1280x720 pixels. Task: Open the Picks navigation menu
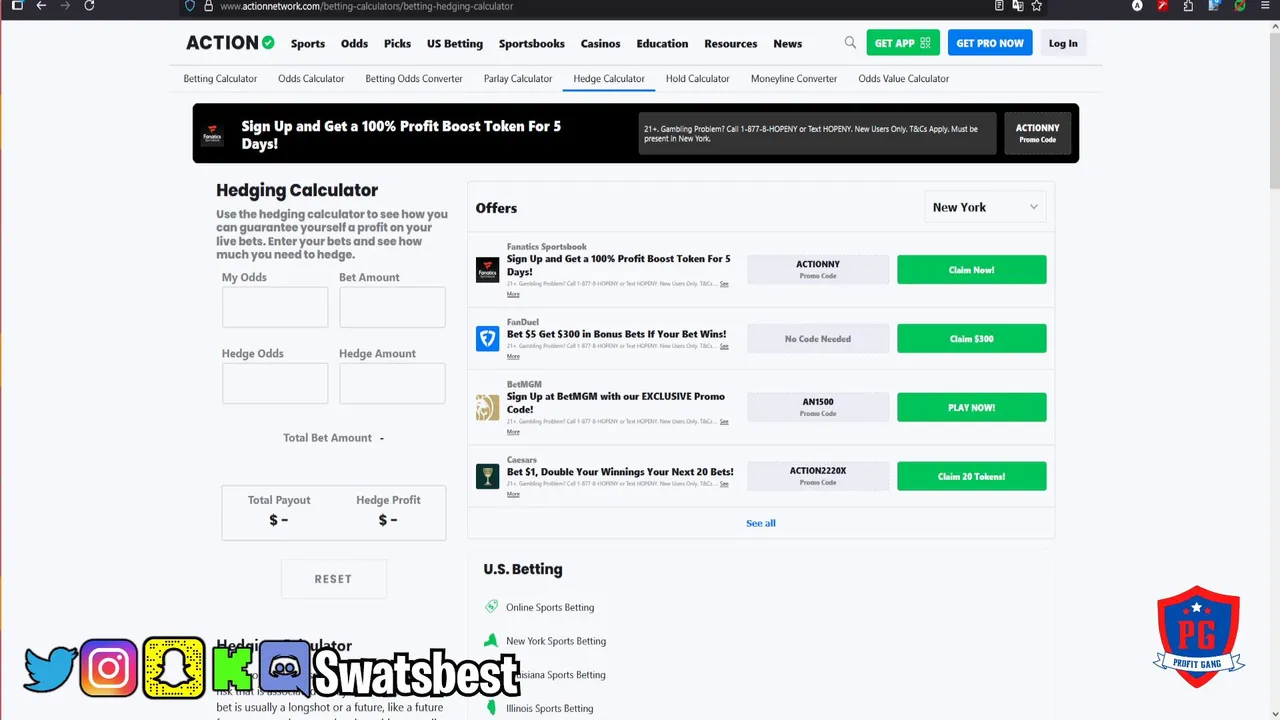click(x=397, y=44)
